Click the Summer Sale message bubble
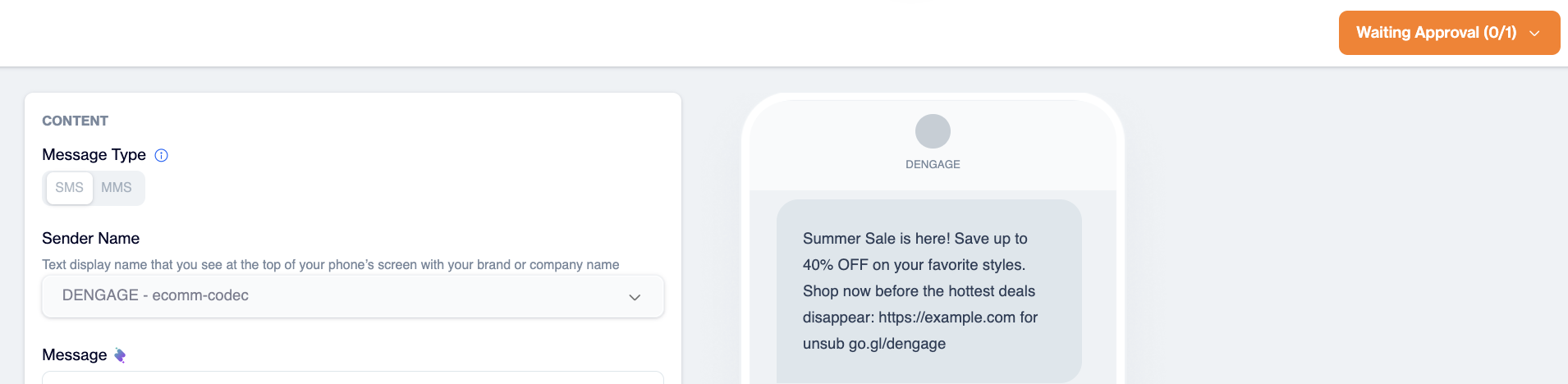The image size is (1568, 384). point(929,290)
